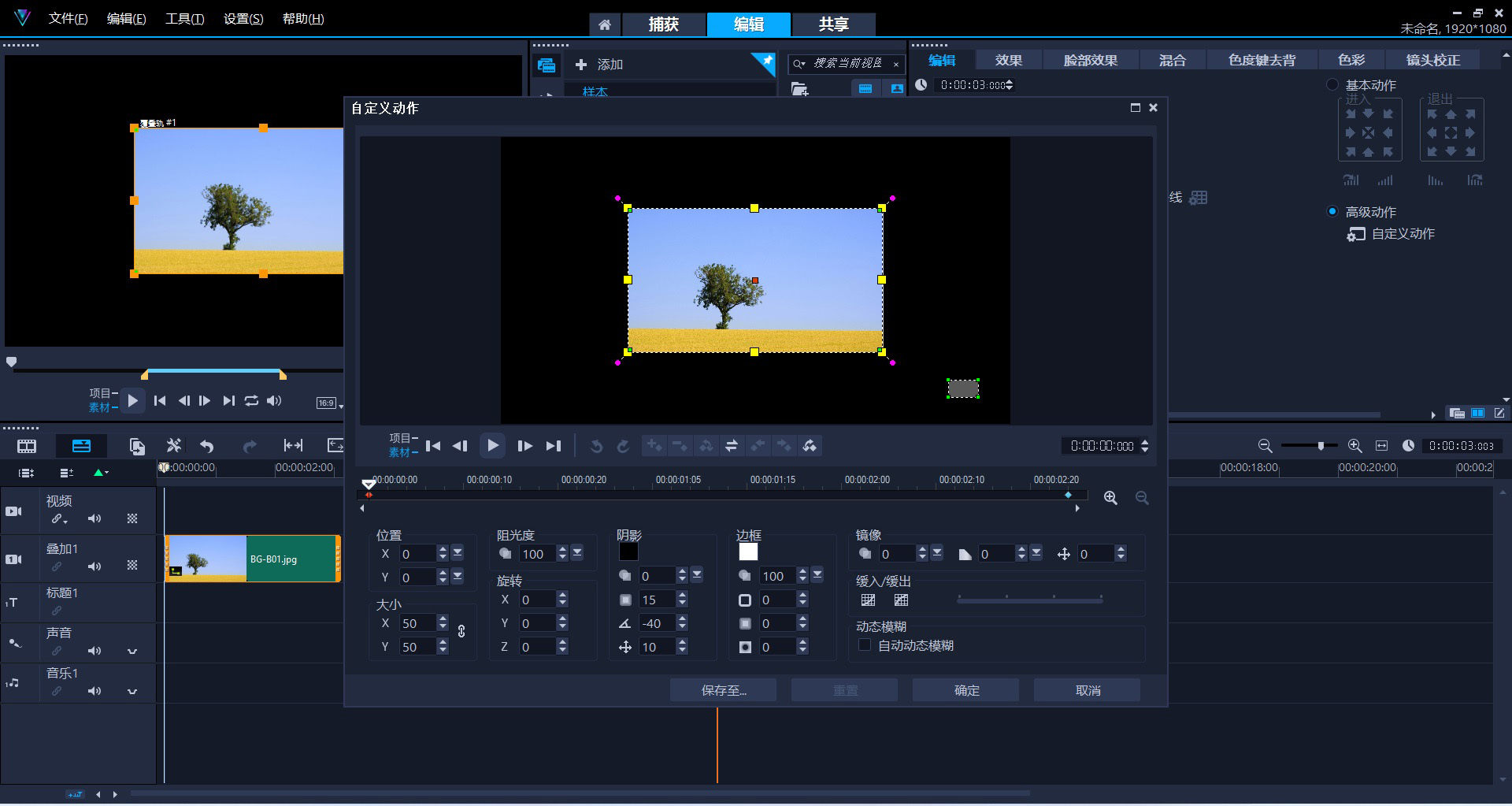Open the media library panel icon

click(x=547, y=65)
